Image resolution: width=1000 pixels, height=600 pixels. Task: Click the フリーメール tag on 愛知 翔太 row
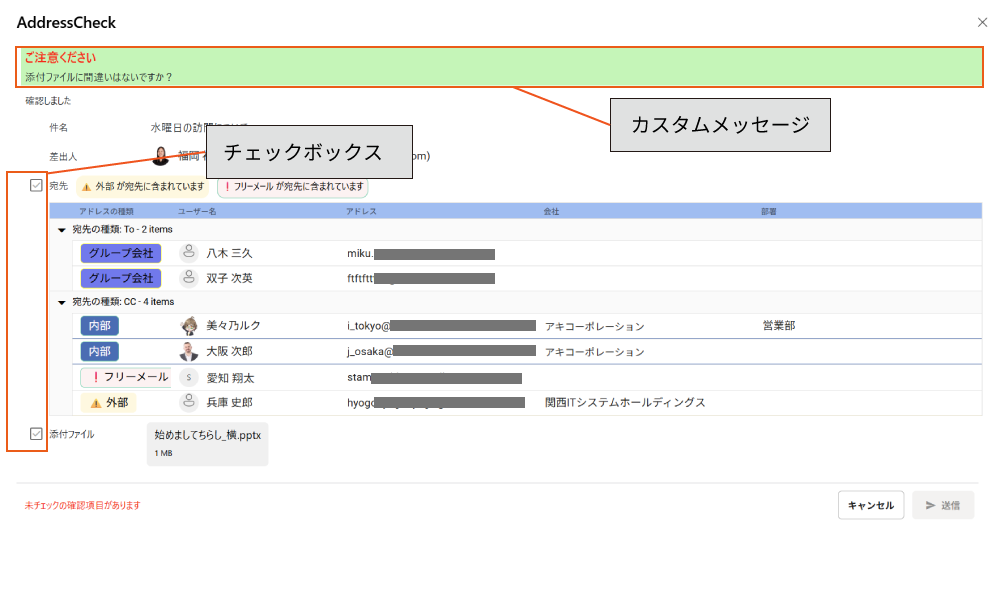(x=126, y=378)
